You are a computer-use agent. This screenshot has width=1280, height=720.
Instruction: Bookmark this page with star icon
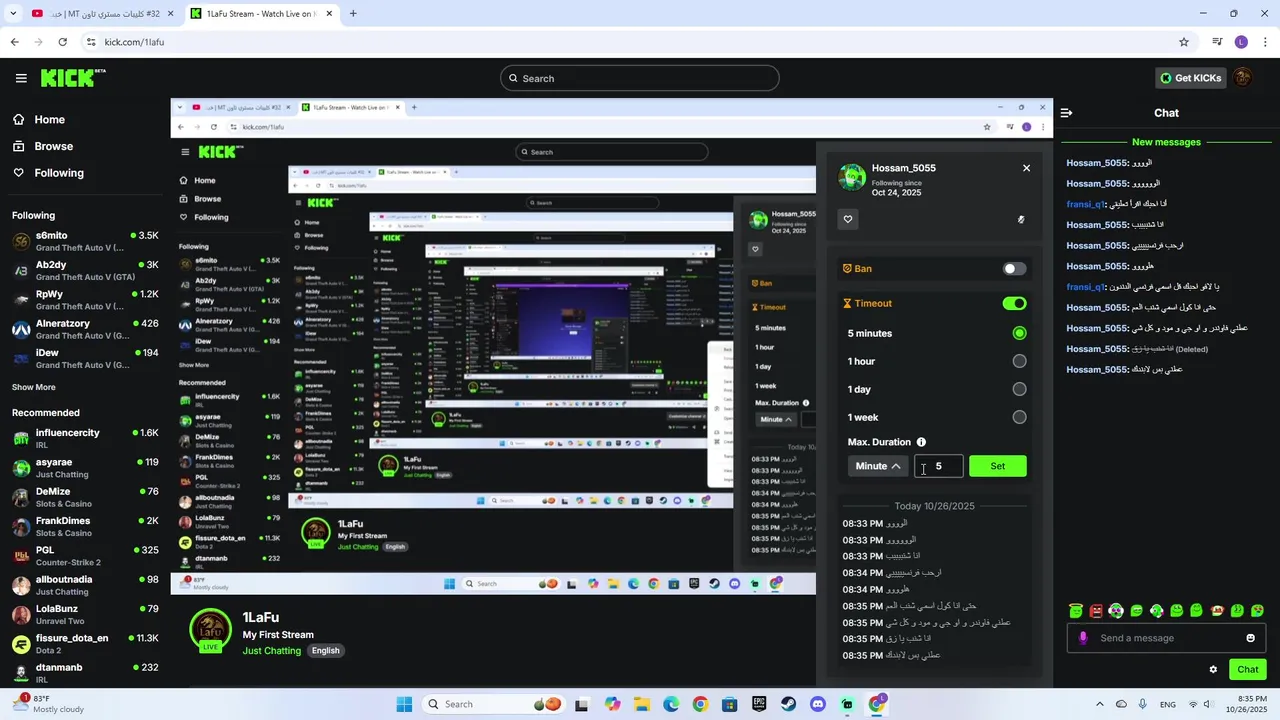coord(1184,42)
